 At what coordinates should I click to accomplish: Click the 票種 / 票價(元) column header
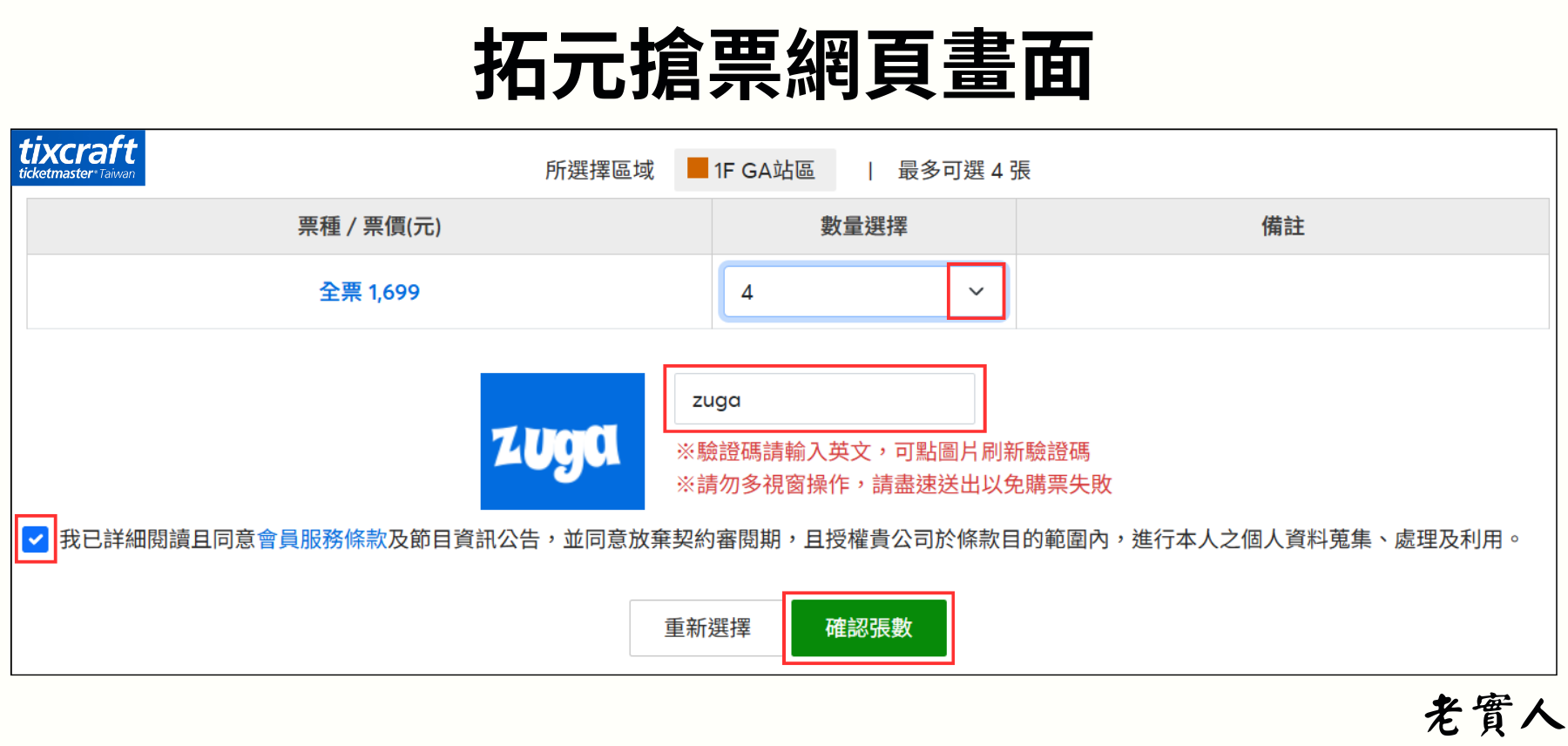[369, 227]
